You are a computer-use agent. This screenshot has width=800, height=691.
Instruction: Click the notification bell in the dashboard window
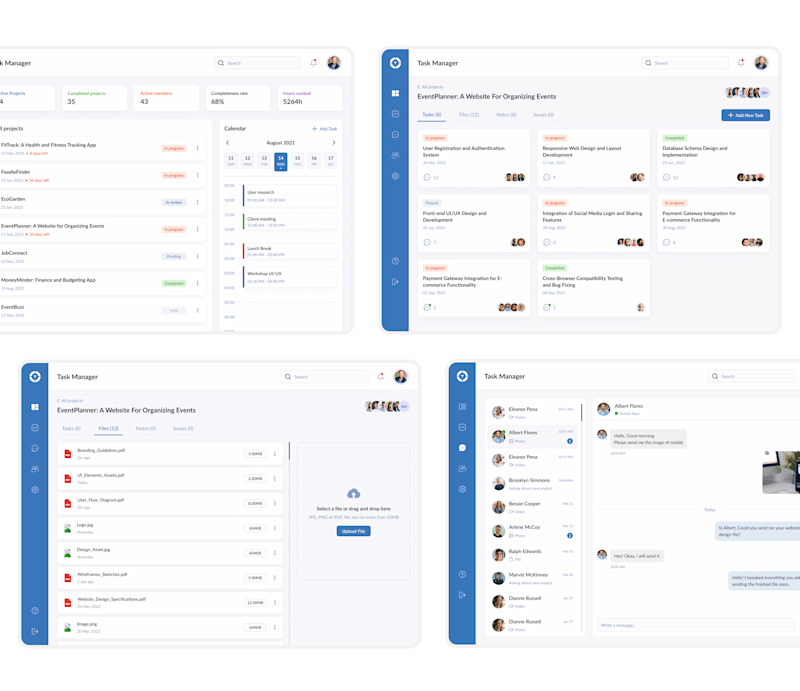coord(314,63)
